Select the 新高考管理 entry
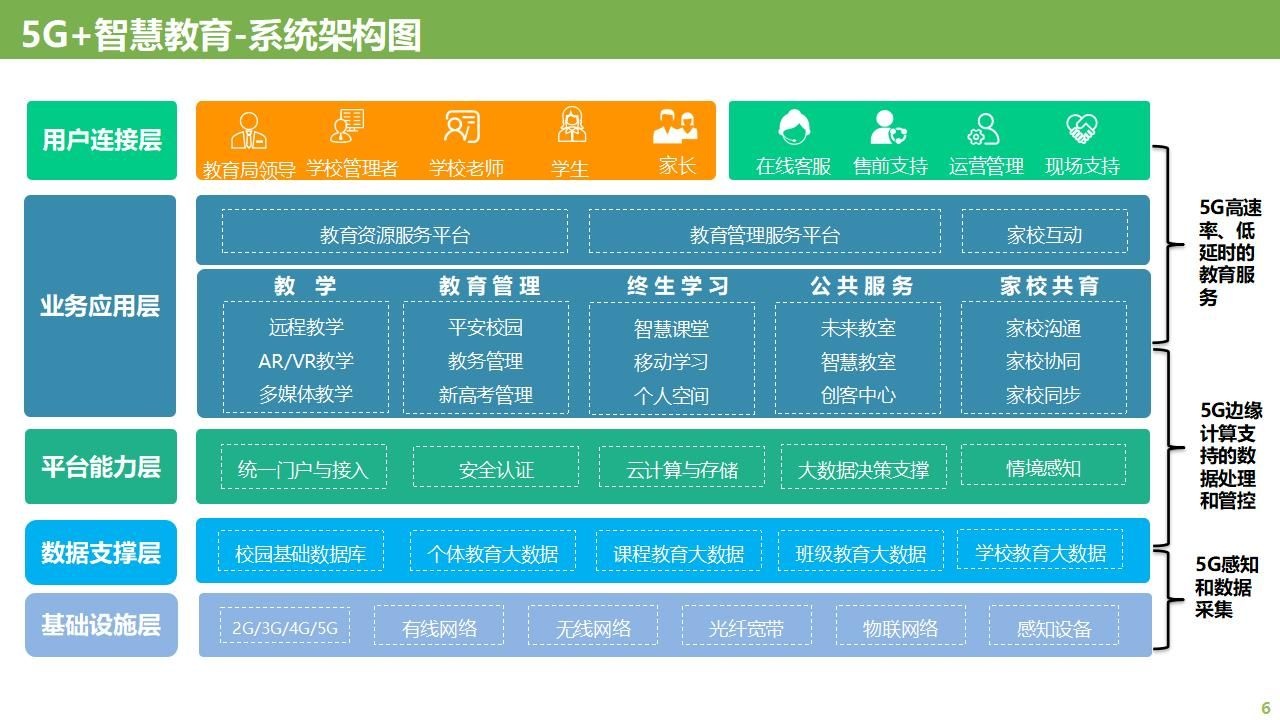Screen dimensions: 1280x720 [486, 395]
